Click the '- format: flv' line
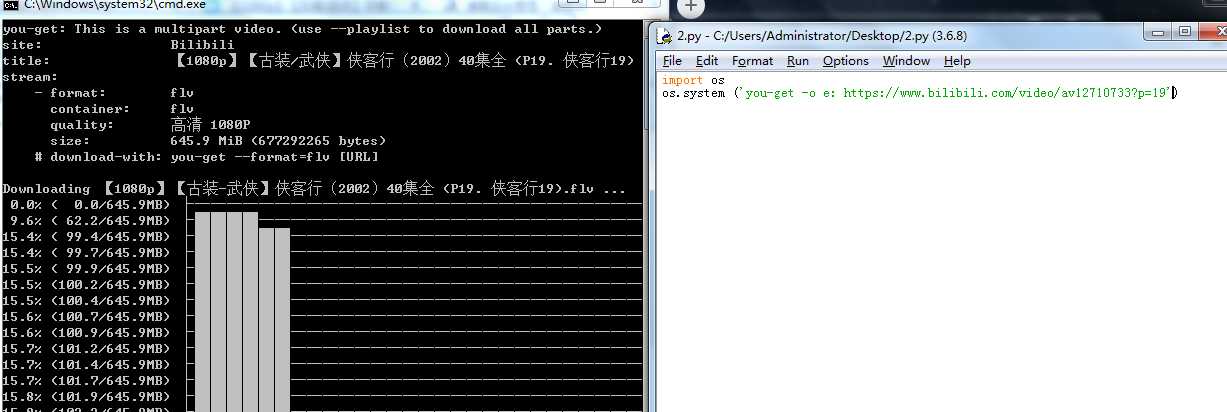Screen dimensions: 1227x412 click(114, 93)
